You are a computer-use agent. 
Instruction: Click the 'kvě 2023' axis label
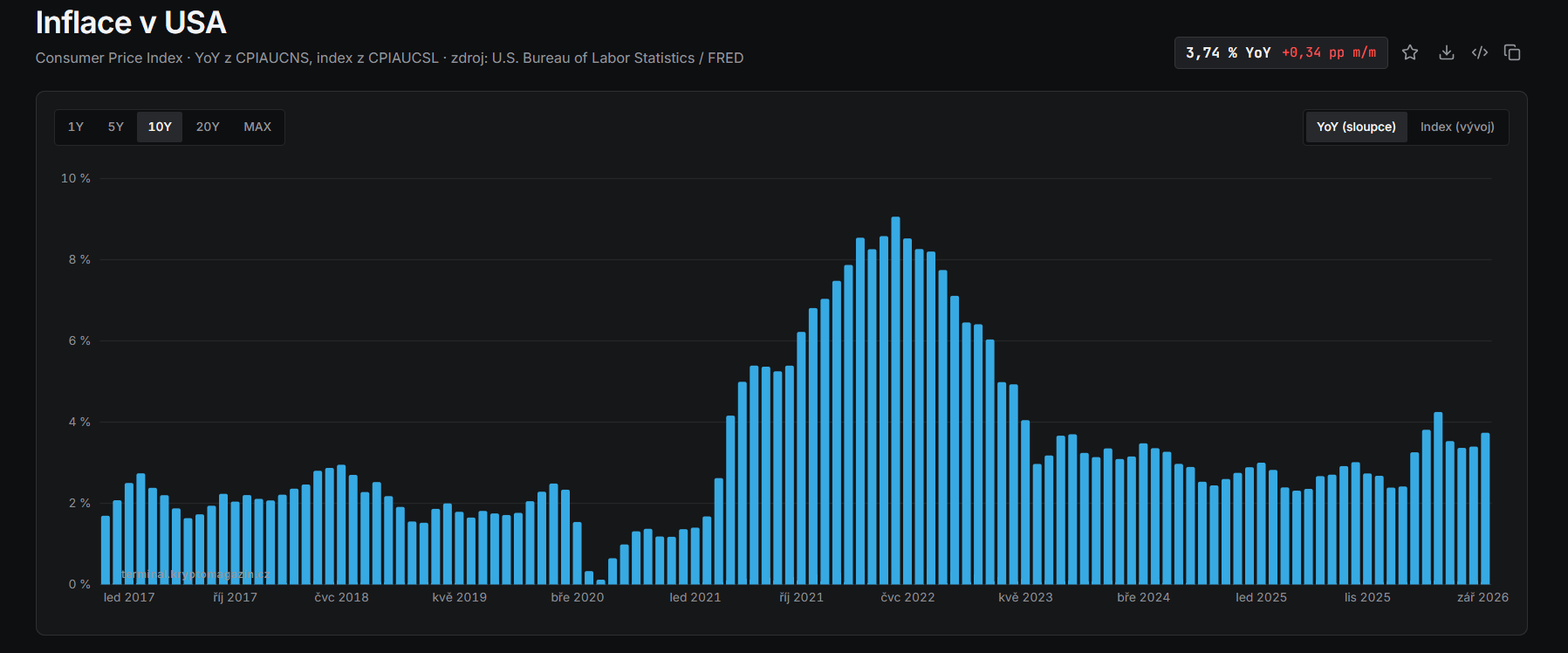pos(1025,597)
